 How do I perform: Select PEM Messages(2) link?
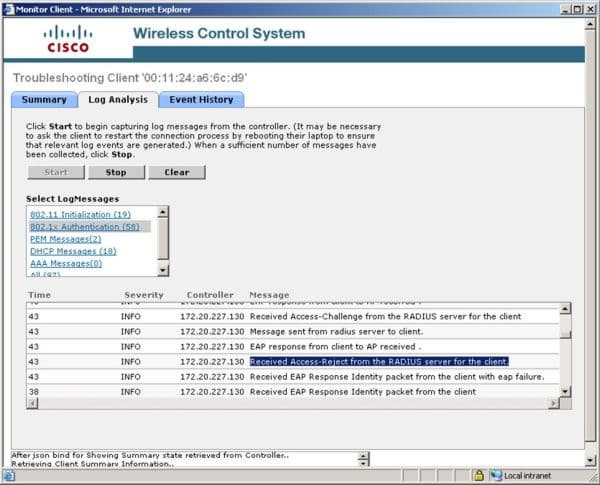point(66,239)
